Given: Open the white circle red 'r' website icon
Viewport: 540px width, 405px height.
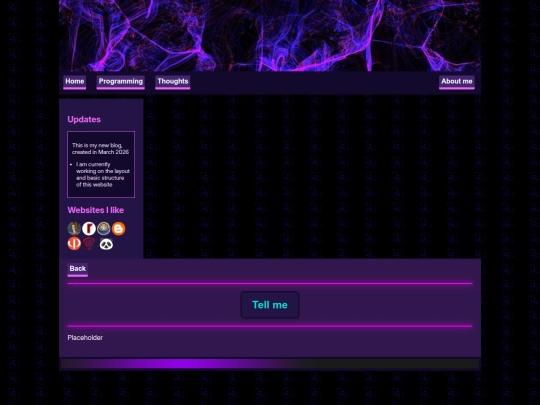Looking at the screenshot, I should [89, 229].
